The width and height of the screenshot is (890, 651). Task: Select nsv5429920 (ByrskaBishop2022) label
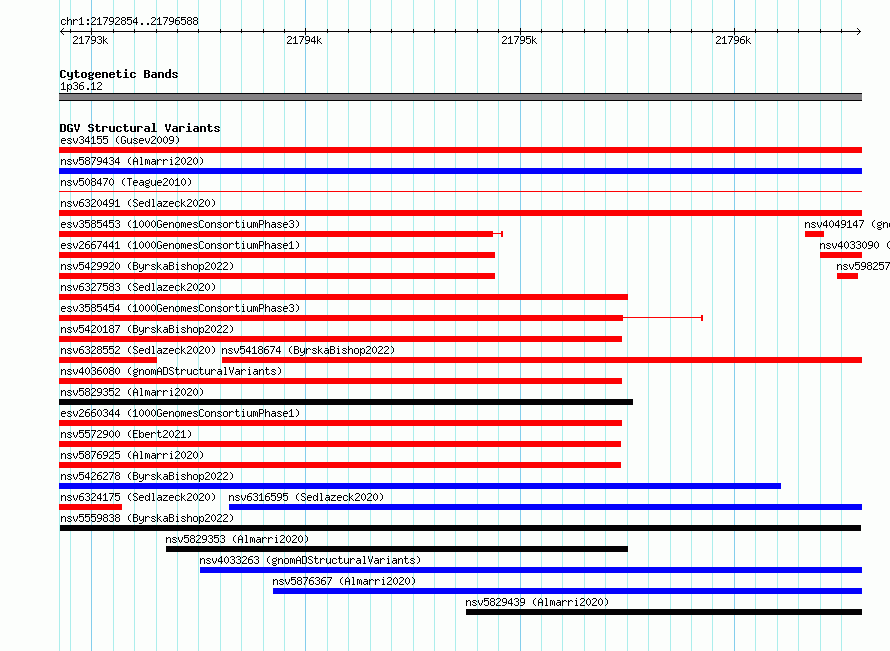tap(147, 266)
